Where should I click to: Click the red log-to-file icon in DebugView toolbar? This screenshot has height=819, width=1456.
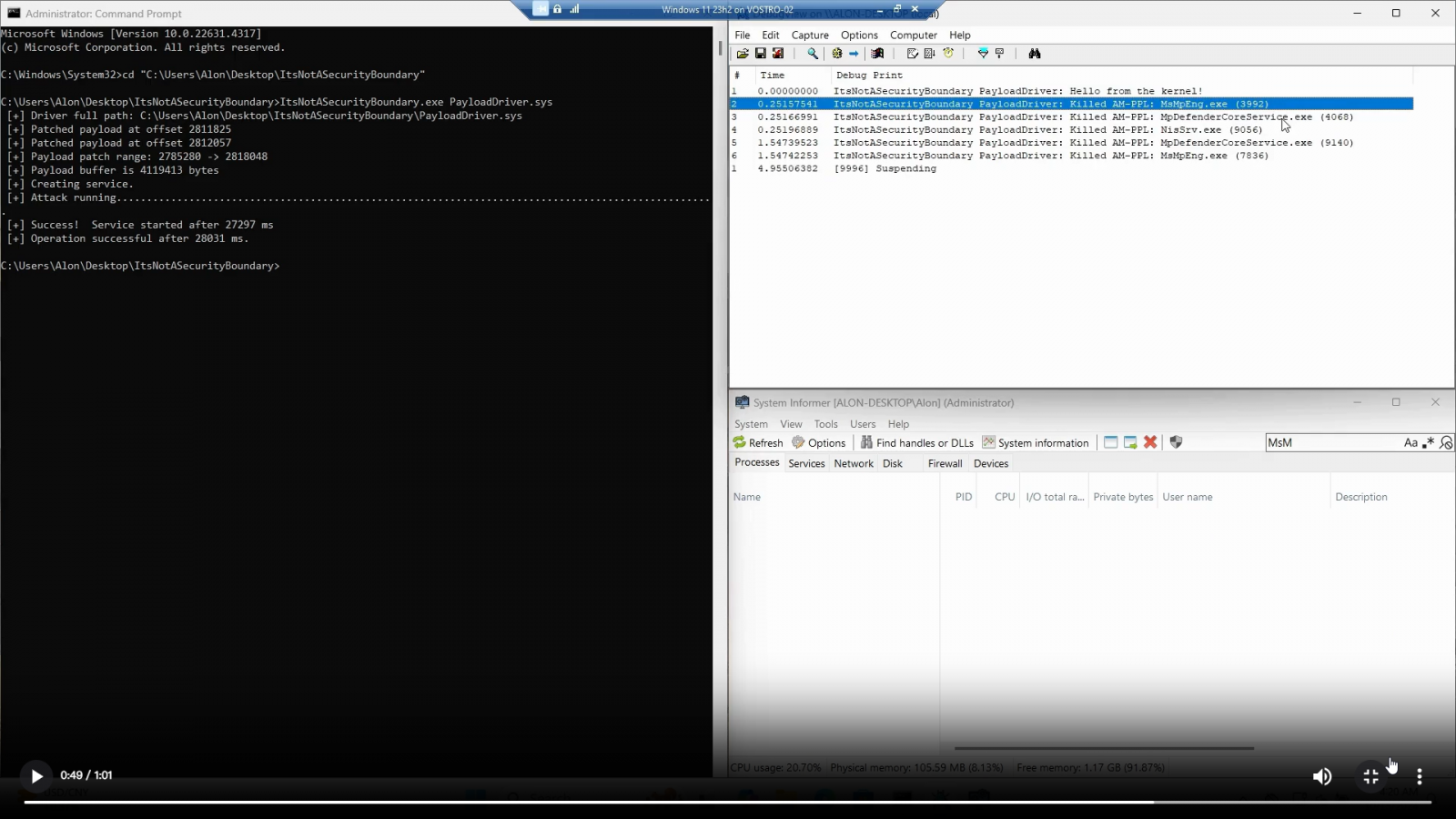[x=778, y=54]
